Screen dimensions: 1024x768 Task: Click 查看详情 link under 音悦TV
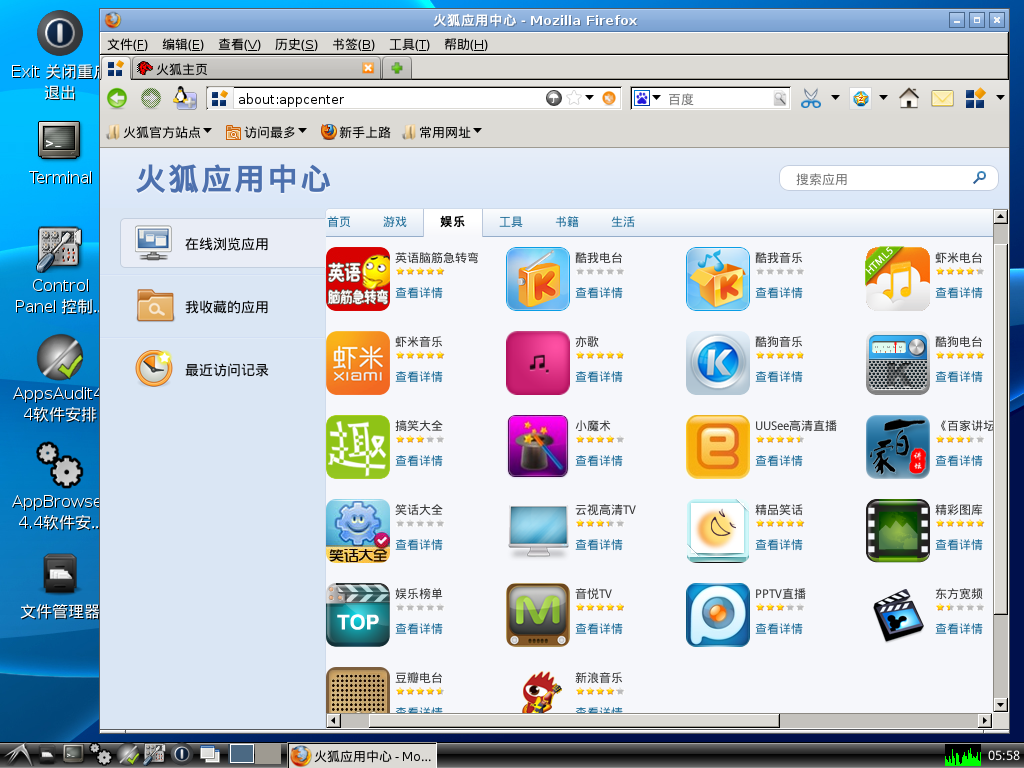coord(599,629)
